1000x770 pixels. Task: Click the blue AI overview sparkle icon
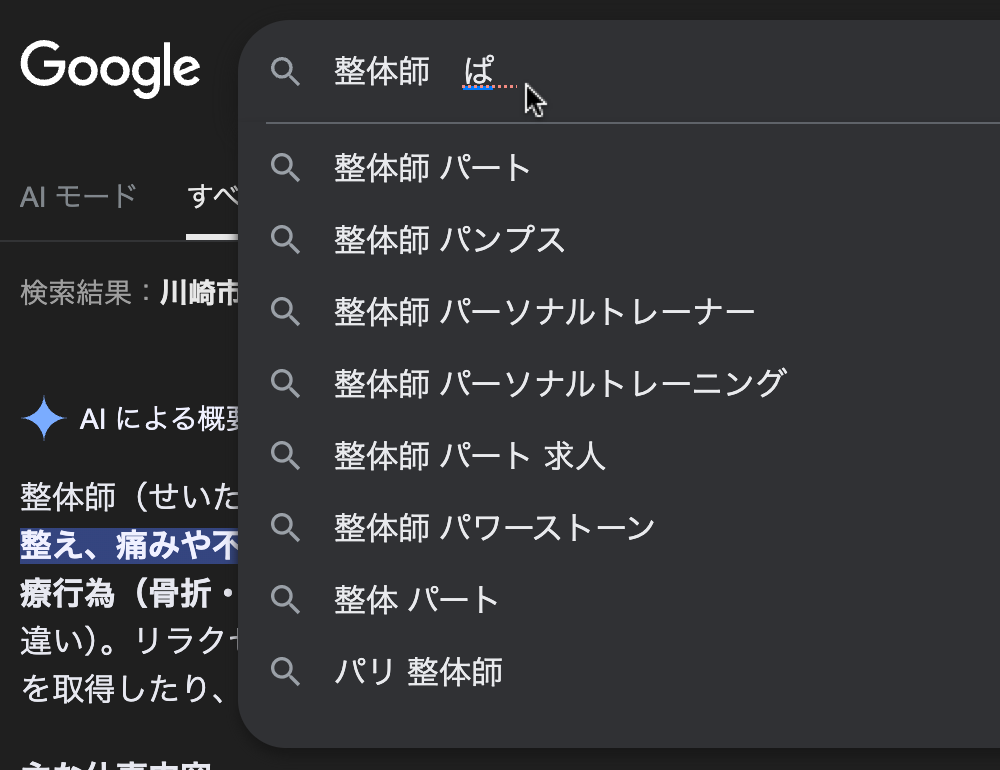pyautogui.click(x=43, y=419)
